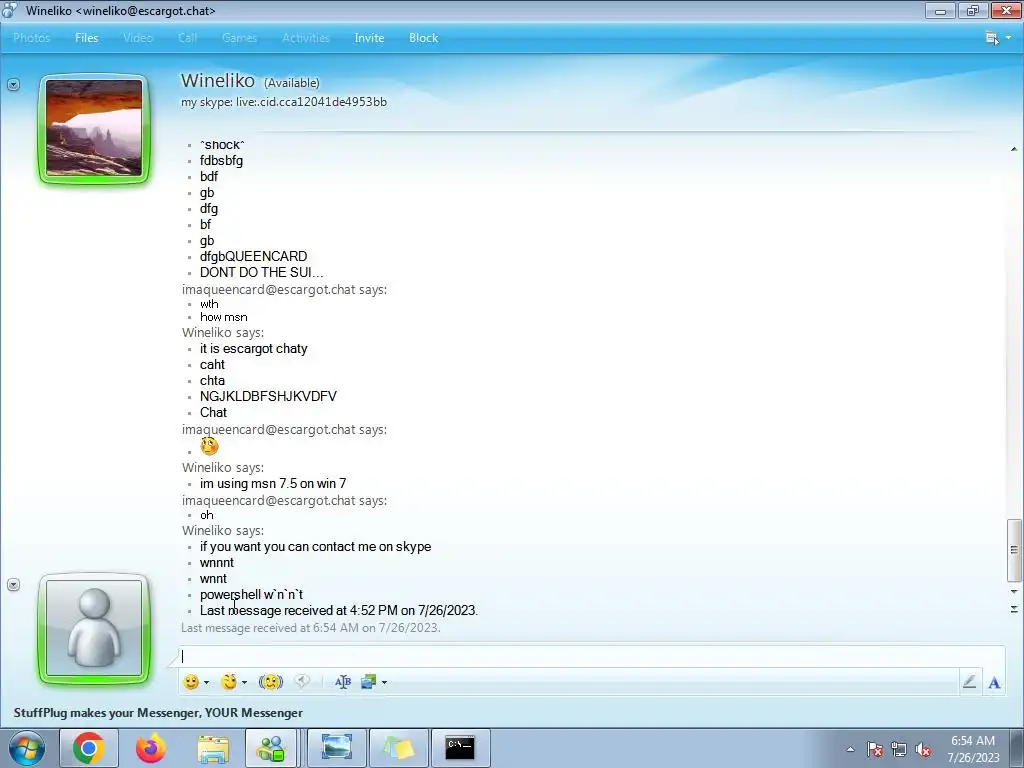Viewport: 1024px width, 768px height.
Task: Click your own gray avatar picture
Action: [x=94, y=628]
